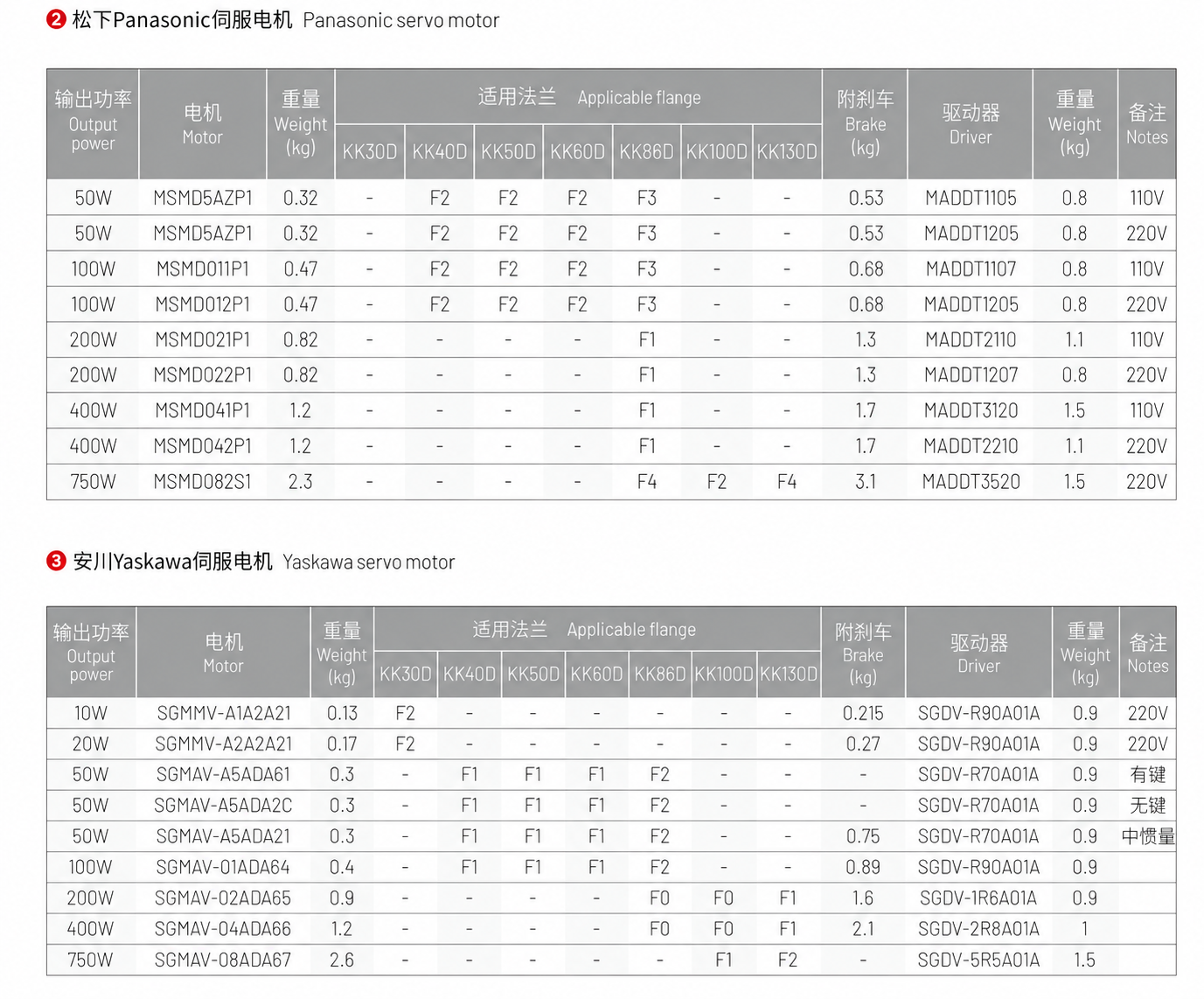This screenshot has width=1204, height=999.
Task: Select the 750W motor MSMD082S1
Action: 203,482
